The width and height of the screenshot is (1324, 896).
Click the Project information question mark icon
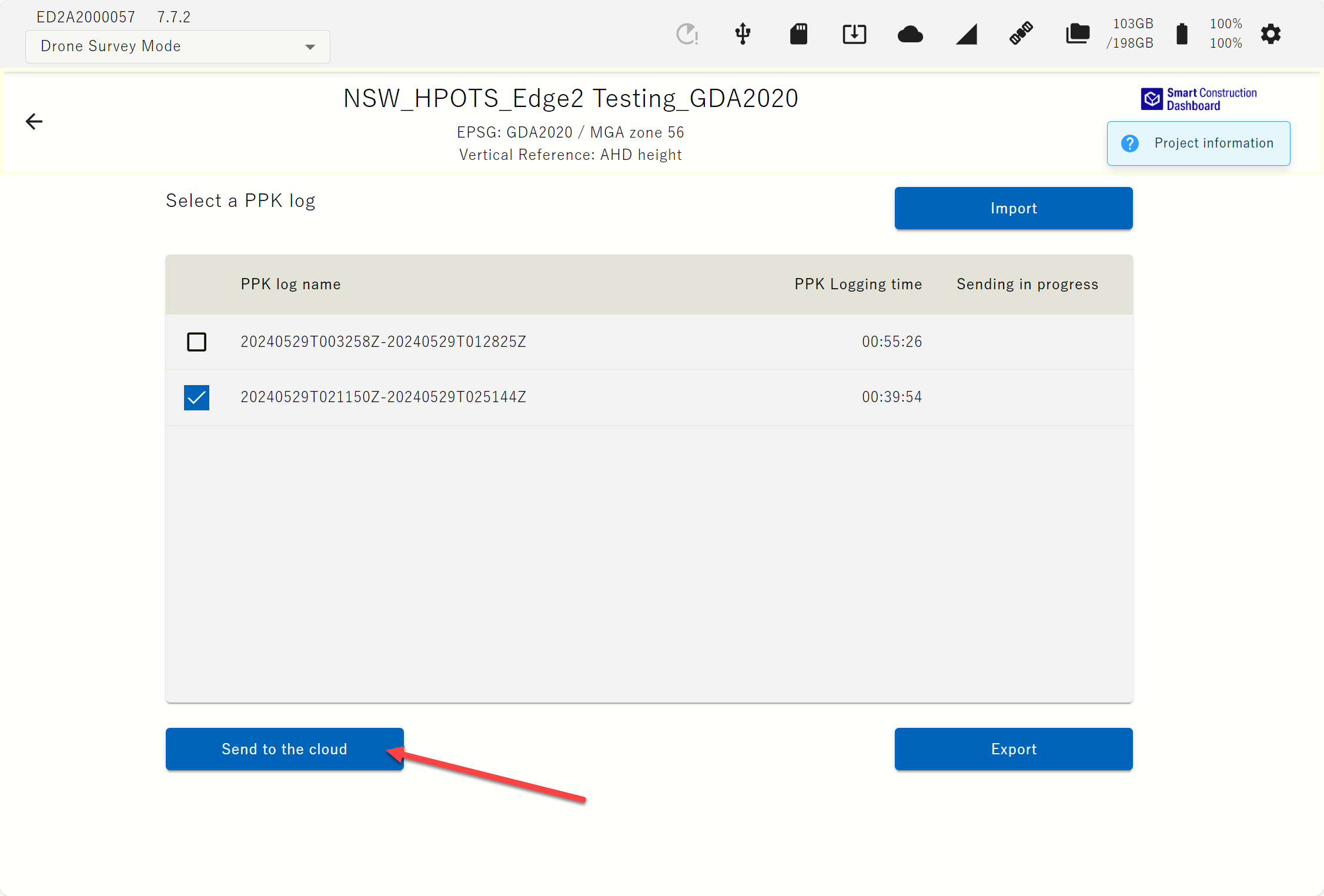[x=1129, y=143]
